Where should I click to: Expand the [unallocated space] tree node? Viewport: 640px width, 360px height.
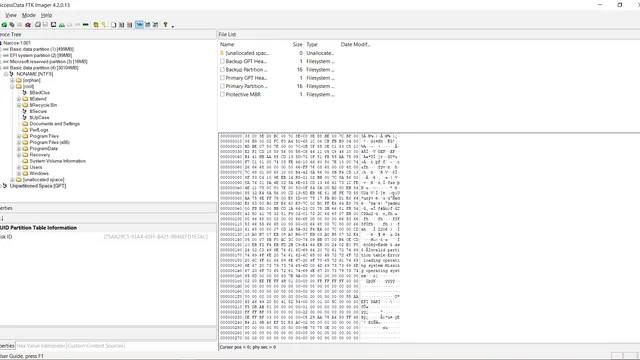pos(12,180)
